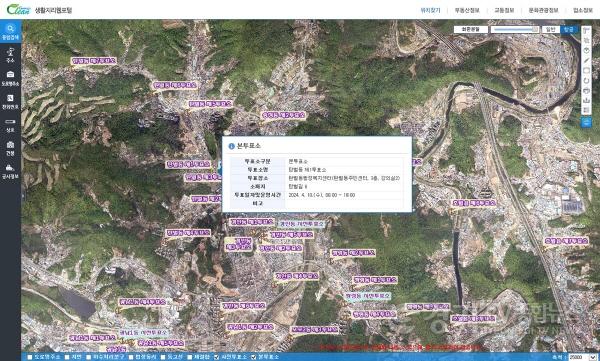Click the 화면분할 split screen button

[471, 29]
